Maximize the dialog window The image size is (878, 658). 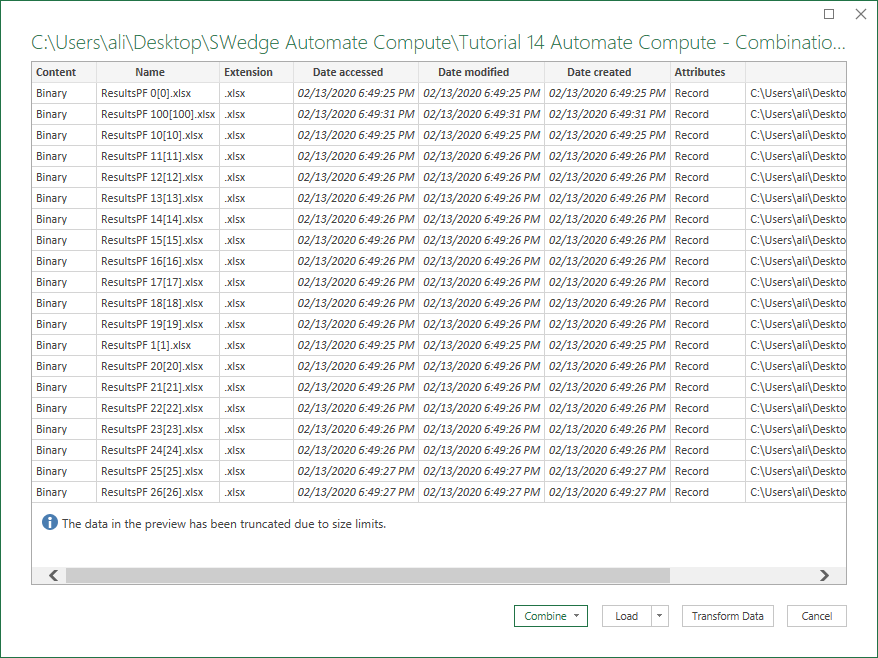(x=829, y=14)
